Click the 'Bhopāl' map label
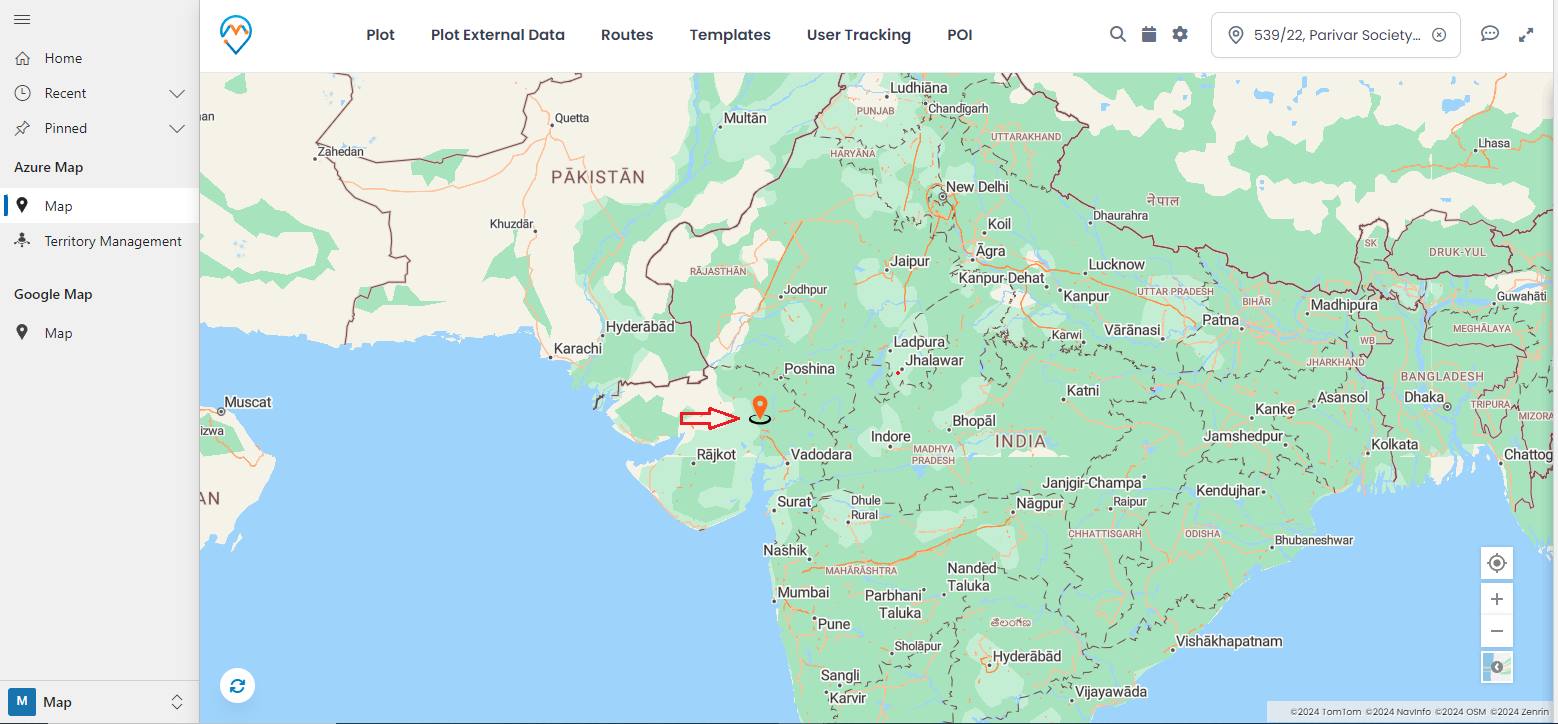This screenshot has width=1558, height=724. pos(974,421)
